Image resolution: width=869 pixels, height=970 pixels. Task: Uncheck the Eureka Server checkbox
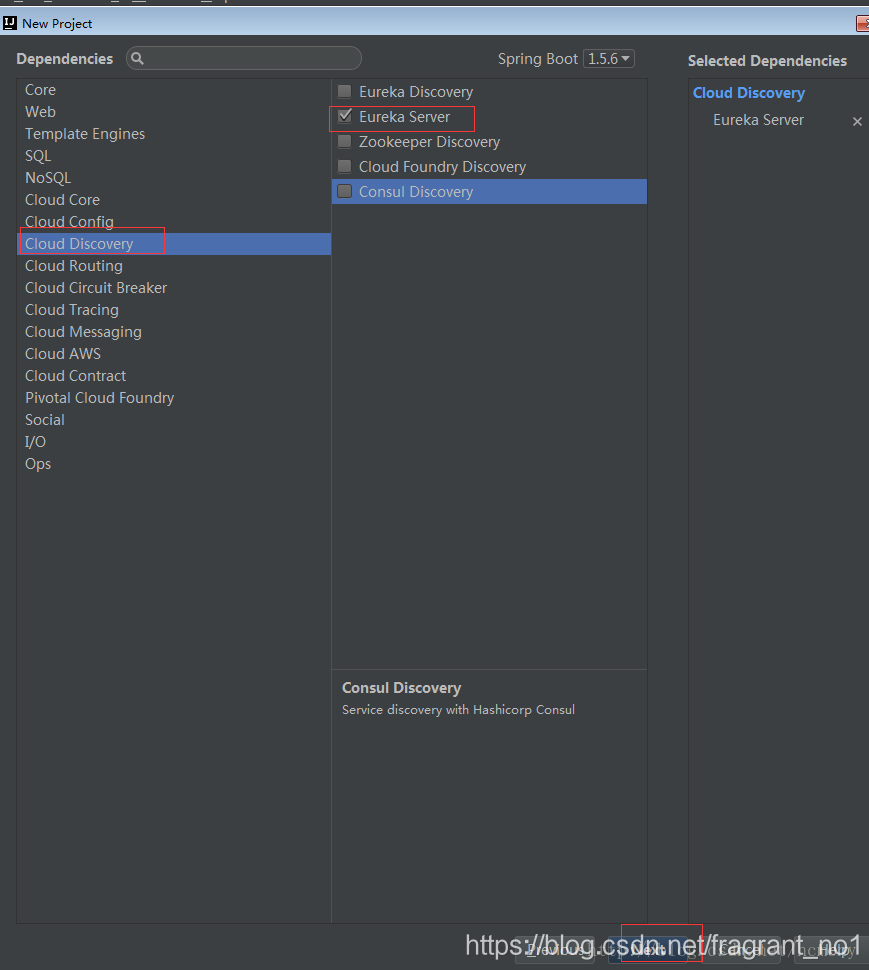click(x=345, y=116)
